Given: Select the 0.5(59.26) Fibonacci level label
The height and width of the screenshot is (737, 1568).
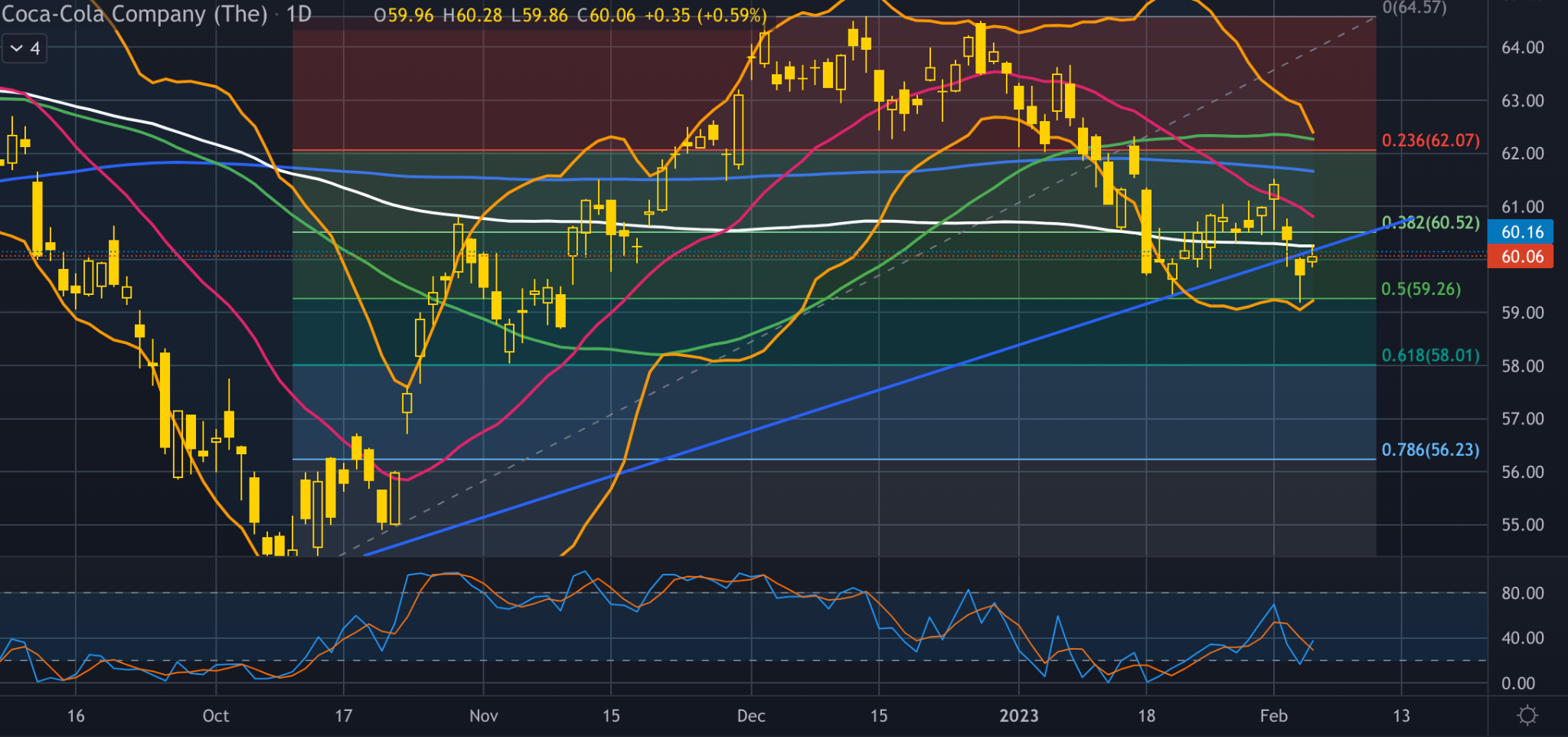Looking at the screenshot, I should coord(1421,289).
